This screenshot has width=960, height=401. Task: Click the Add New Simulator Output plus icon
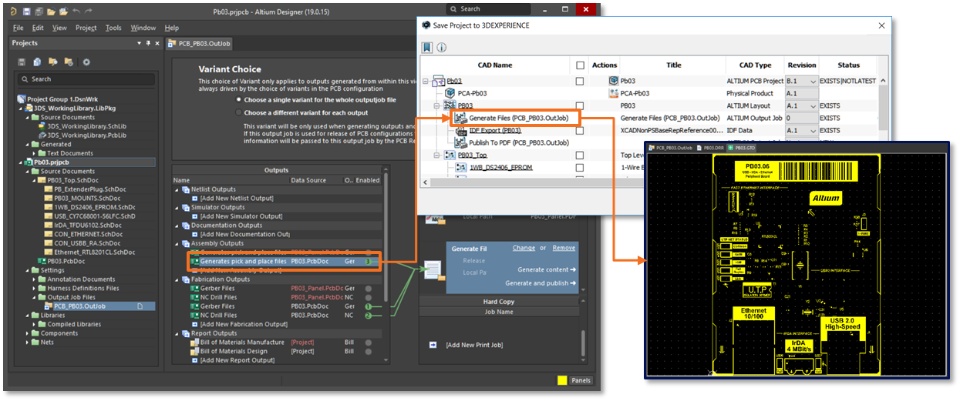[x=193, y=216]
